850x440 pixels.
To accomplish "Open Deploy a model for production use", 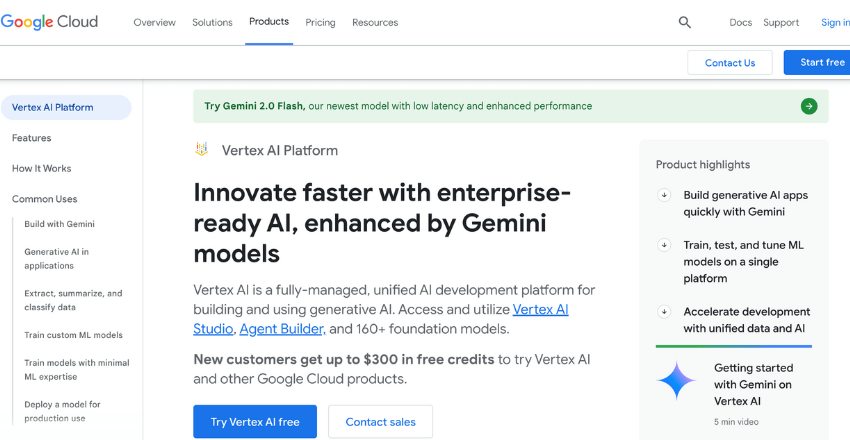I will coord(62,411).
